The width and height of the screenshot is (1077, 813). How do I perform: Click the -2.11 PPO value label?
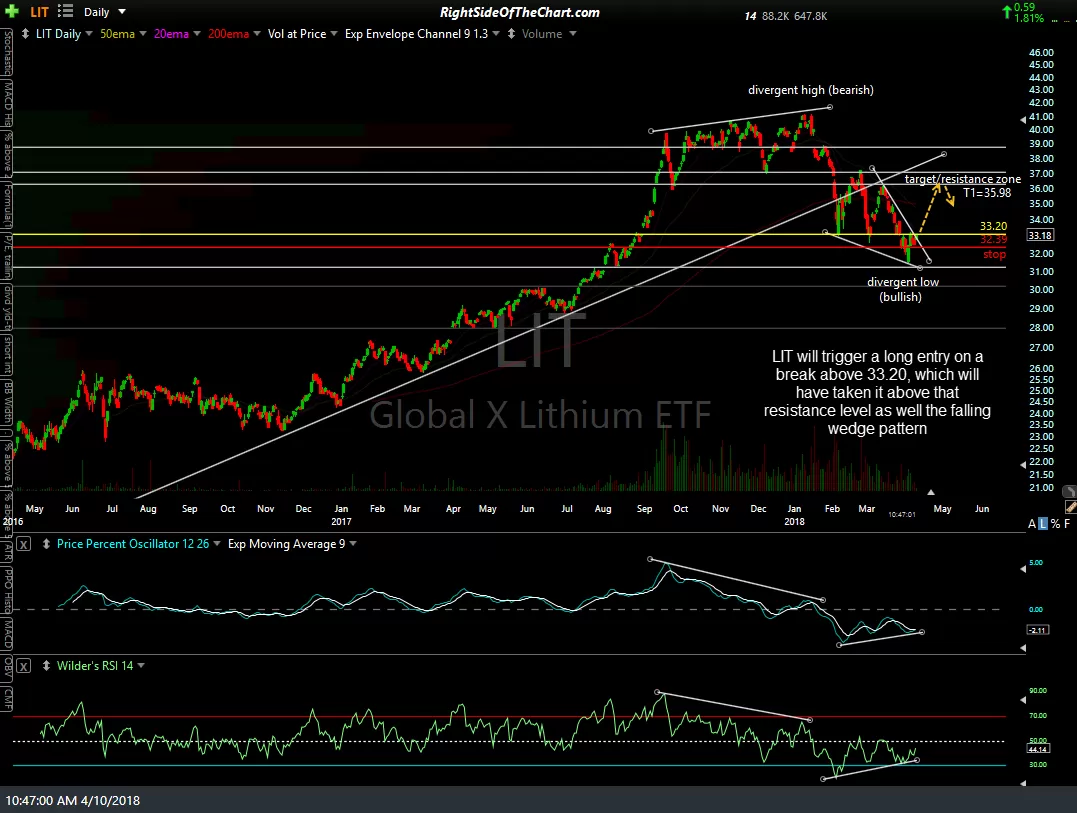point(1037,630)
